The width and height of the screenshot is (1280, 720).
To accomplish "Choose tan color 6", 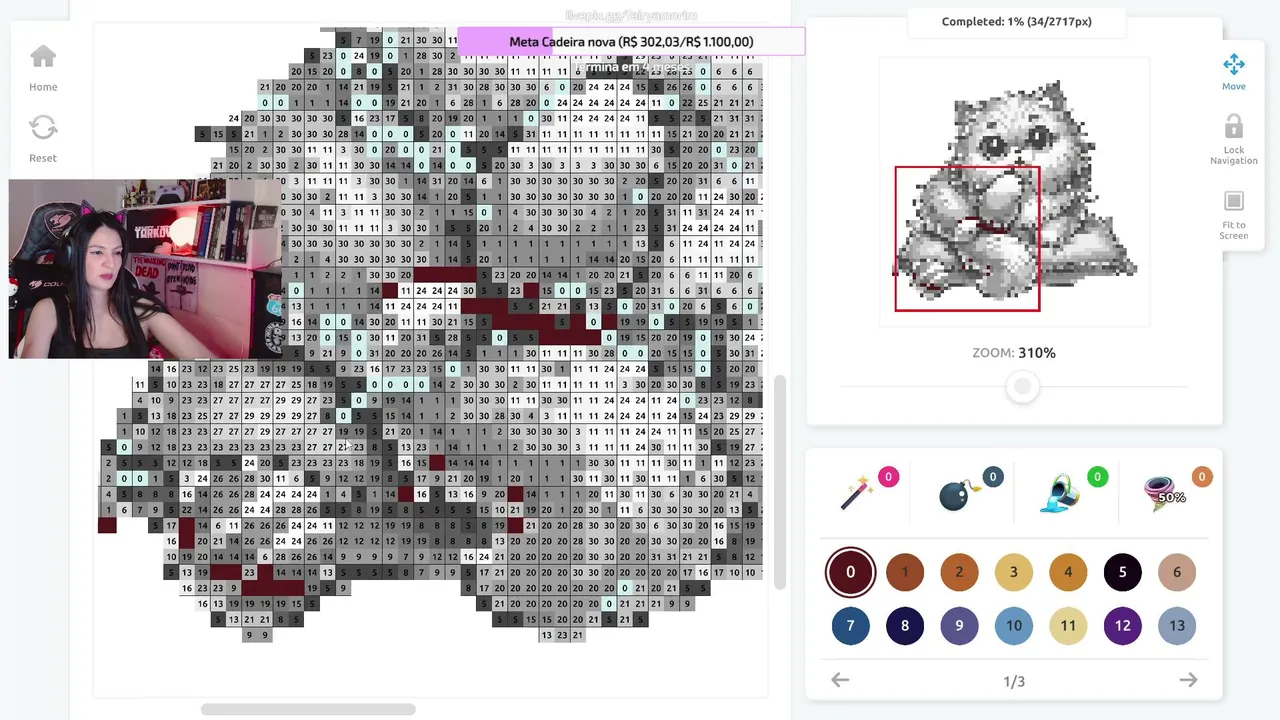I will click(x=1177, y=572).
